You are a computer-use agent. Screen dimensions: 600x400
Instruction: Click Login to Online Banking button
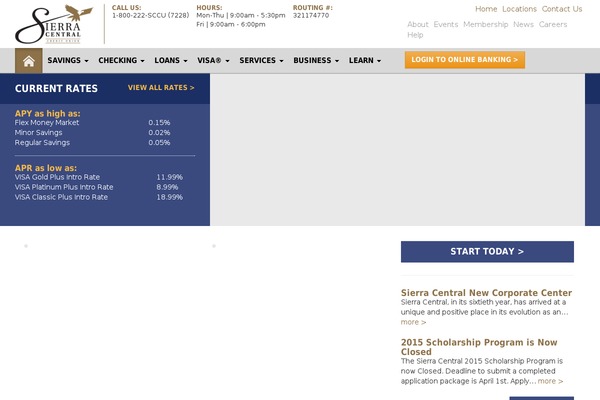point(465,60)
